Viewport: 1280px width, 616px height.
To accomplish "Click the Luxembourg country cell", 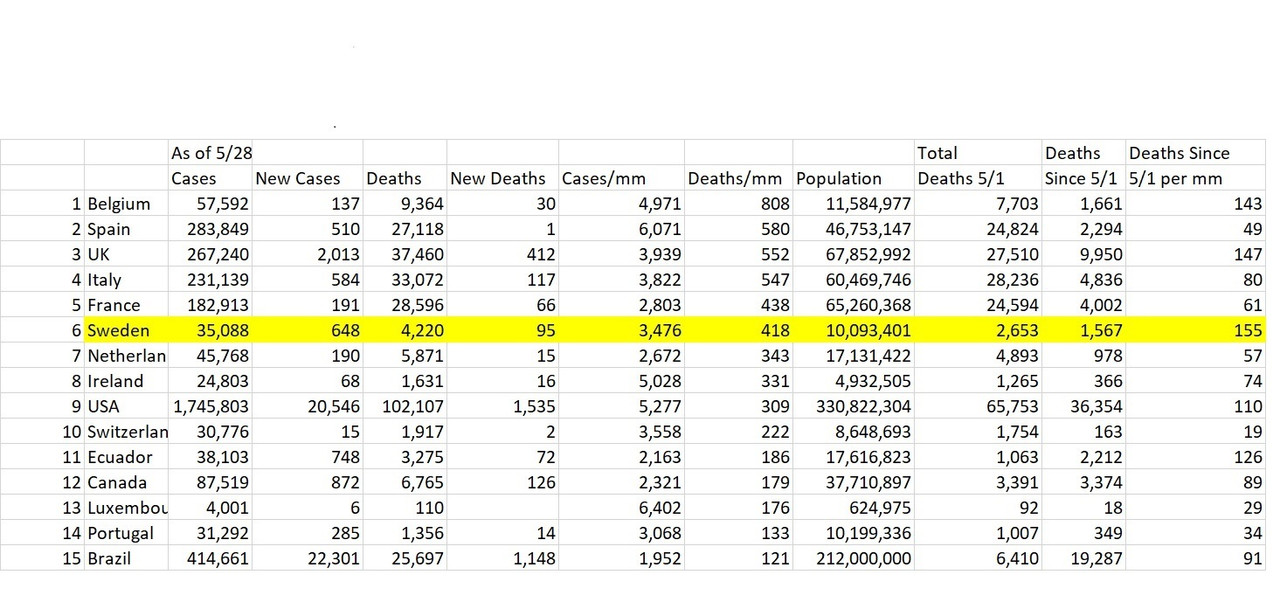I will (126, 508).
